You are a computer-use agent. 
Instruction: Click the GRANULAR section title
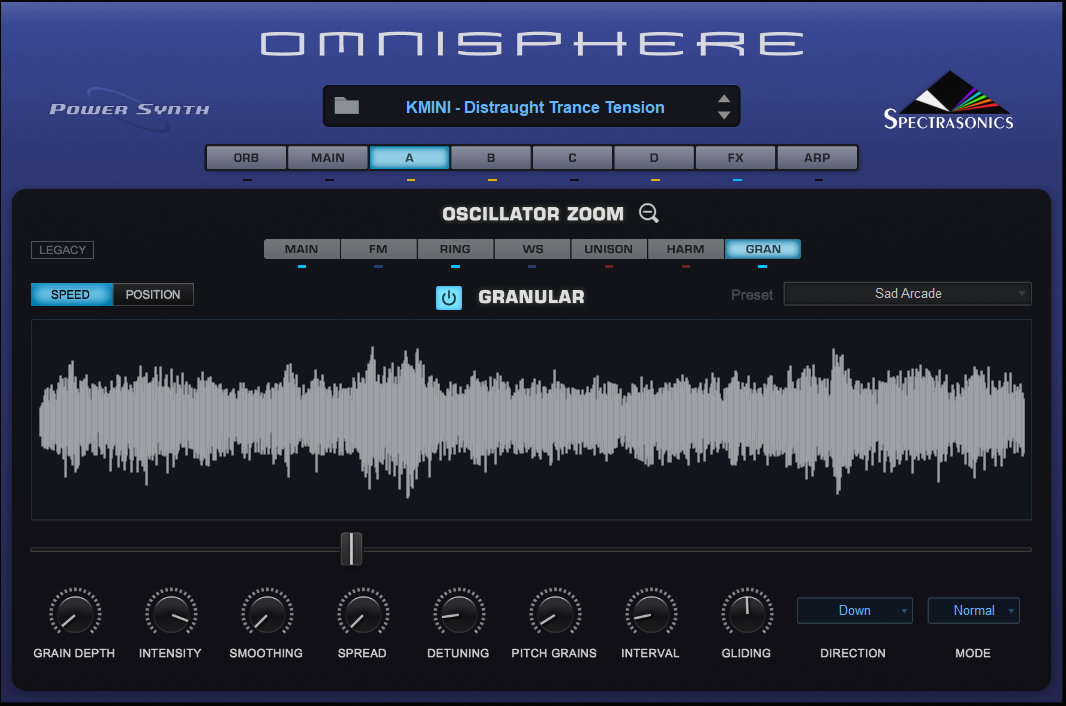[531, 297]
